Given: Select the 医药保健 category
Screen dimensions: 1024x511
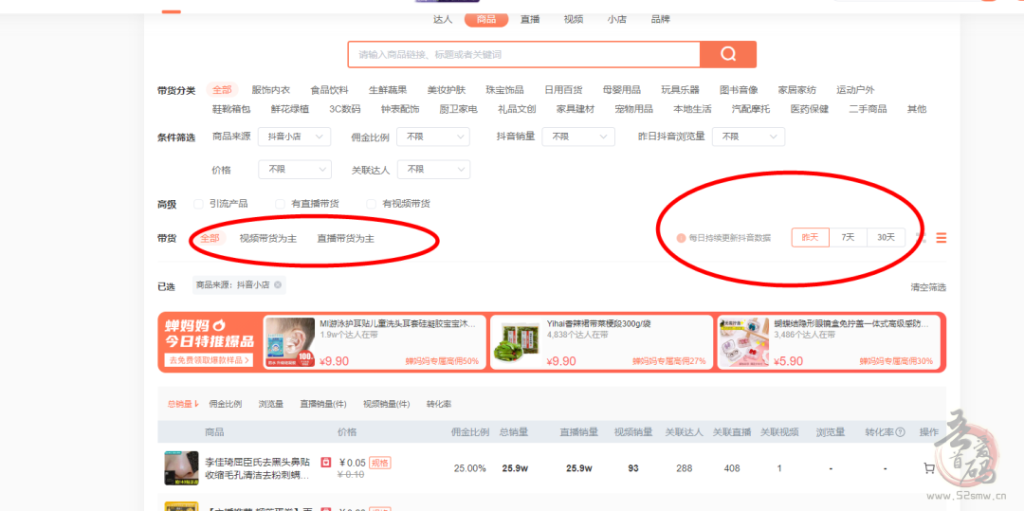Looking at the screenshot, I should tap(809, 109).
